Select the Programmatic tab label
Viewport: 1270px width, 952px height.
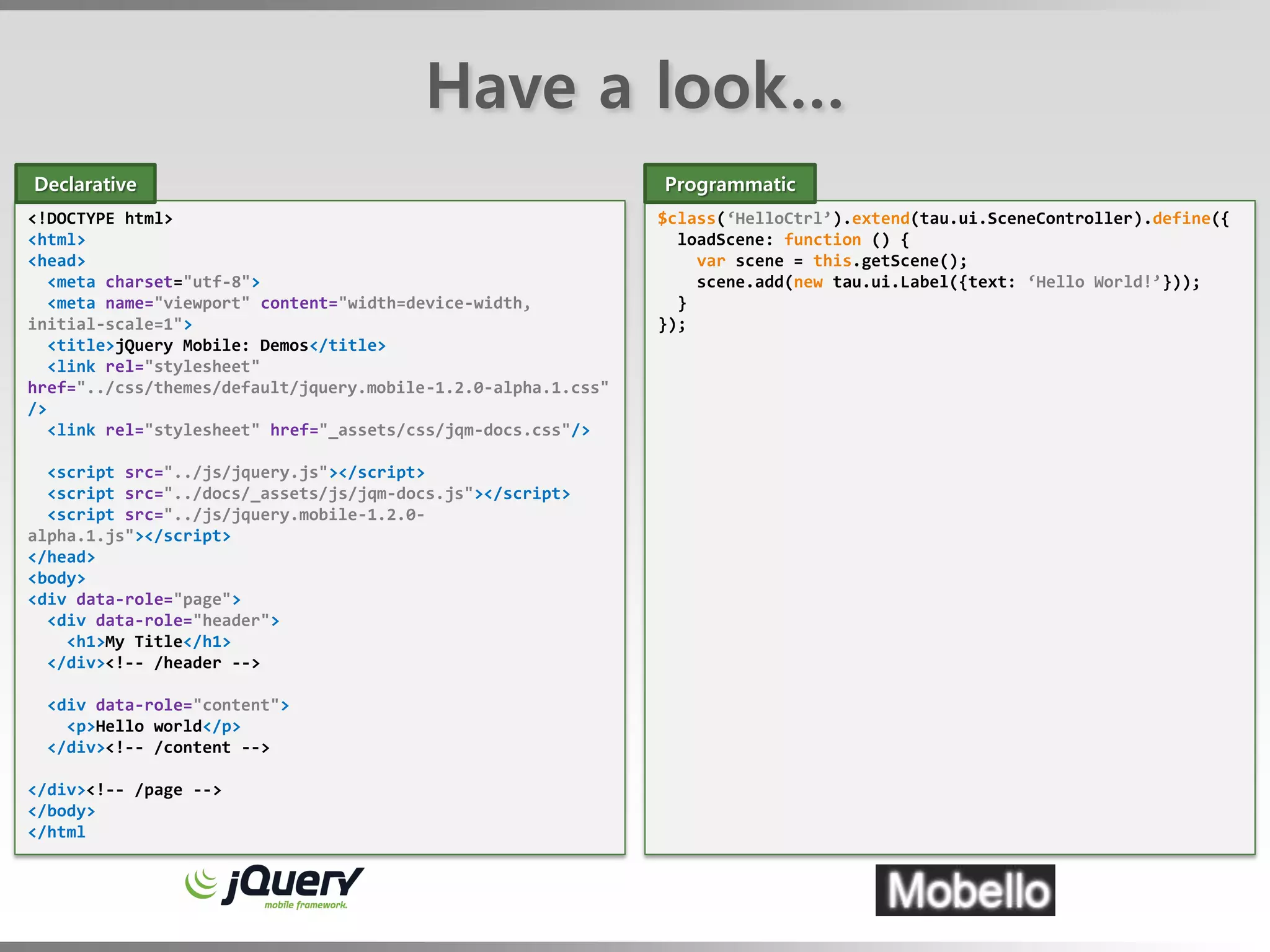(729, 184)
